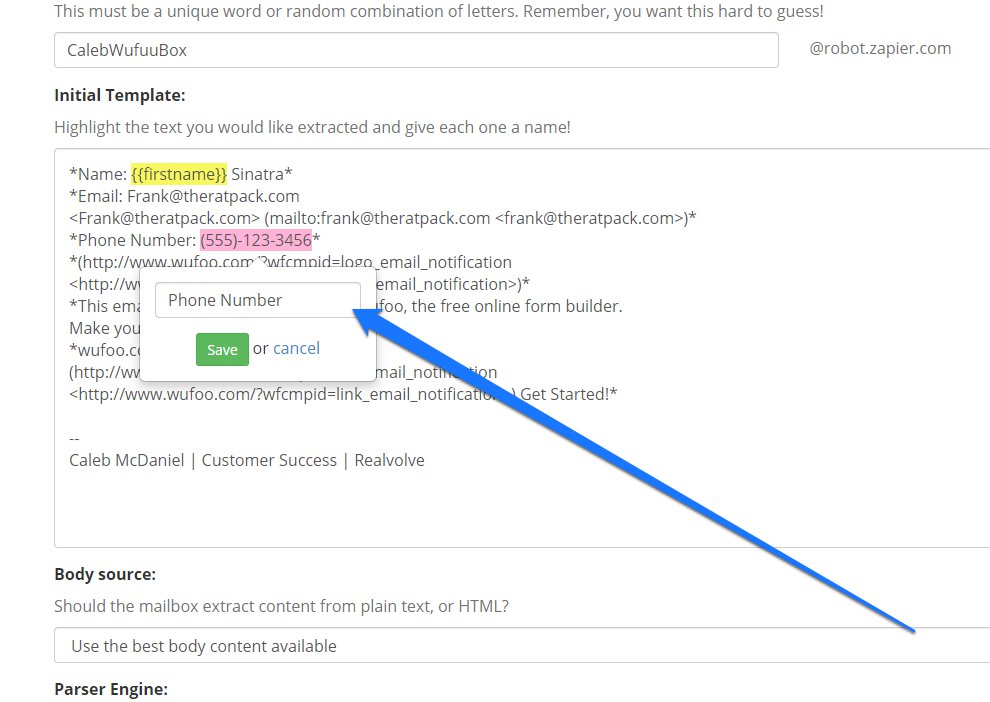Click the CalebWufuuBox mailbox address field

(x=415, y=50)
